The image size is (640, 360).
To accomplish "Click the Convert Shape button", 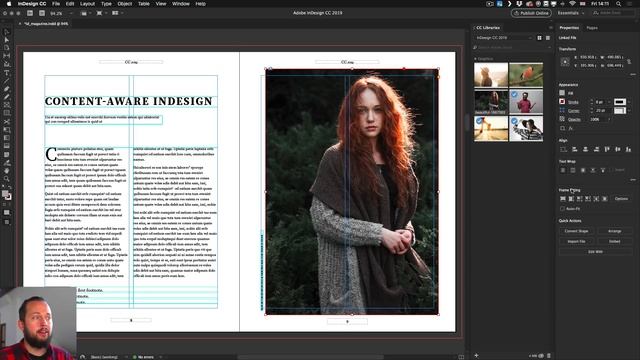I will 576,231.
